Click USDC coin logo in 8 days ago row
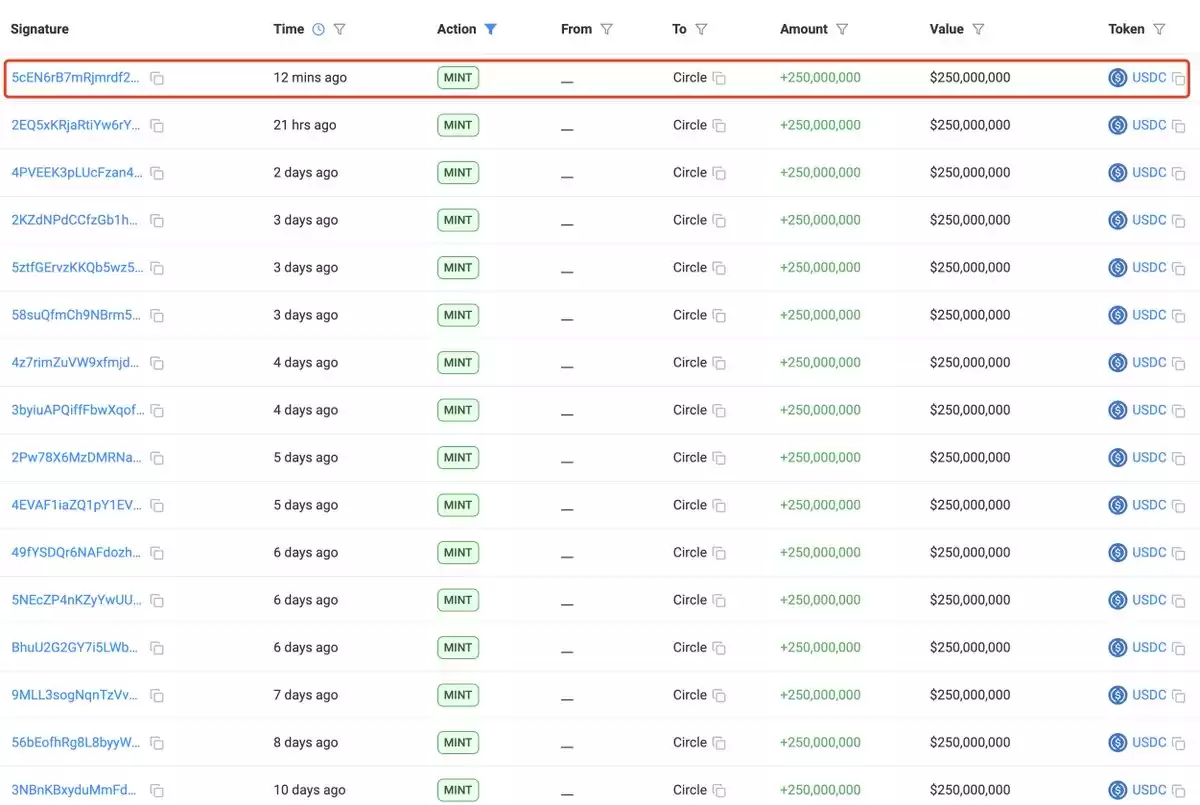 [x=1118, y=742]
